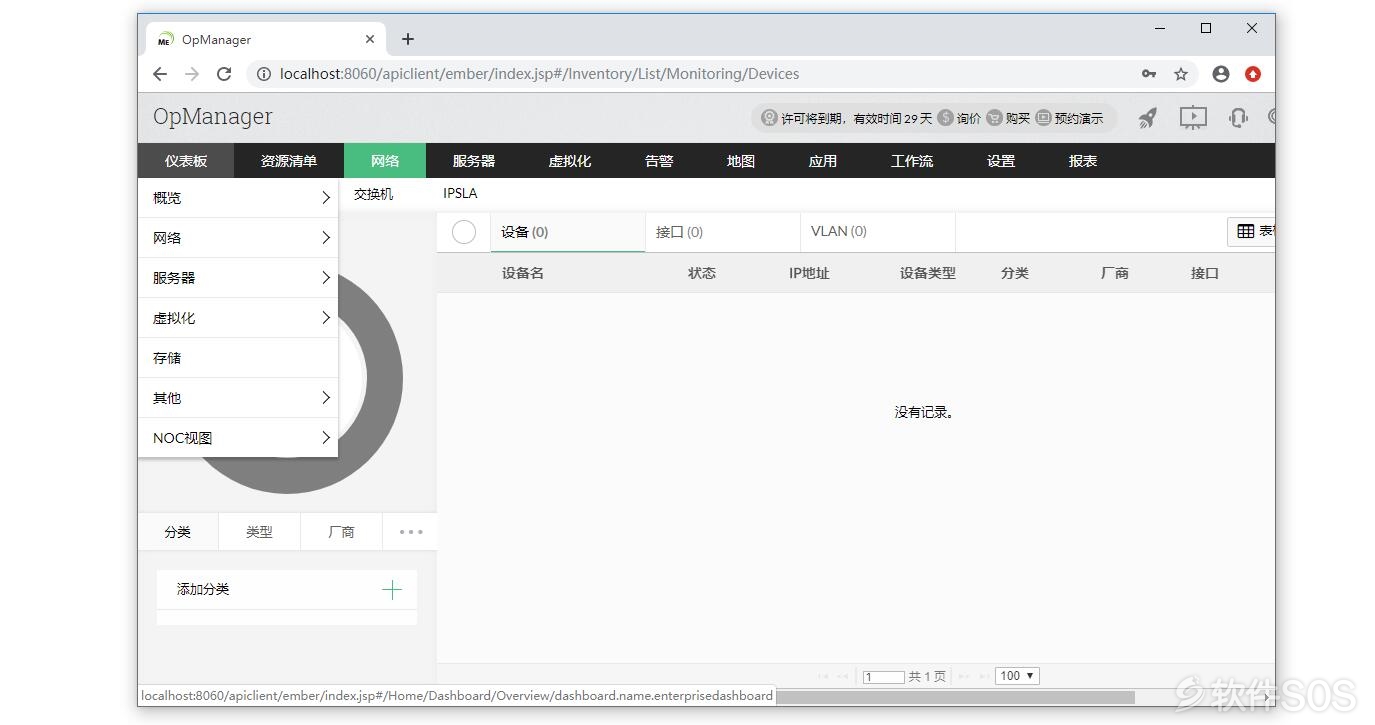Open the 服务器 top navigation item
The height and width of the screenshot is (725, 1375).
[x=474, y=161]
